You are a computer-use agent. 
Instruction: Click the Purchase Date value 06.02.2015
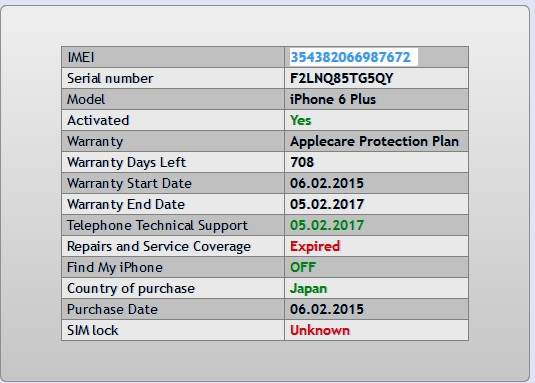click(x=327, y=309)
